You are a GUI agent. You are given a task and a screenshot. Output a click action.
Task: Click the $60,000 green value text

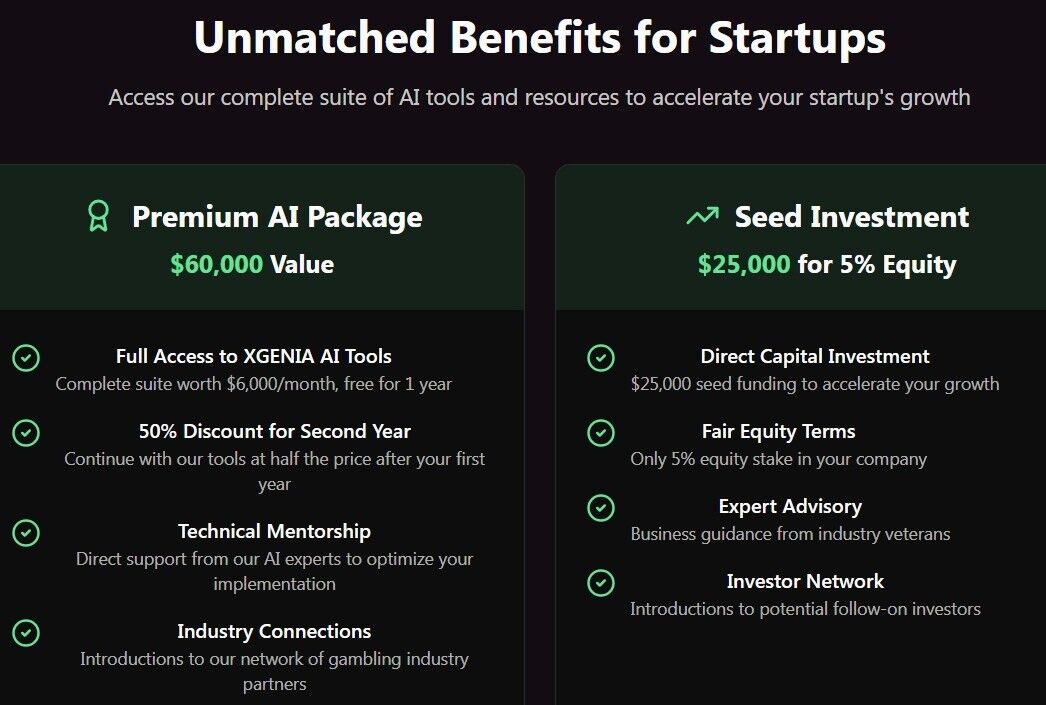coord(217,264)
